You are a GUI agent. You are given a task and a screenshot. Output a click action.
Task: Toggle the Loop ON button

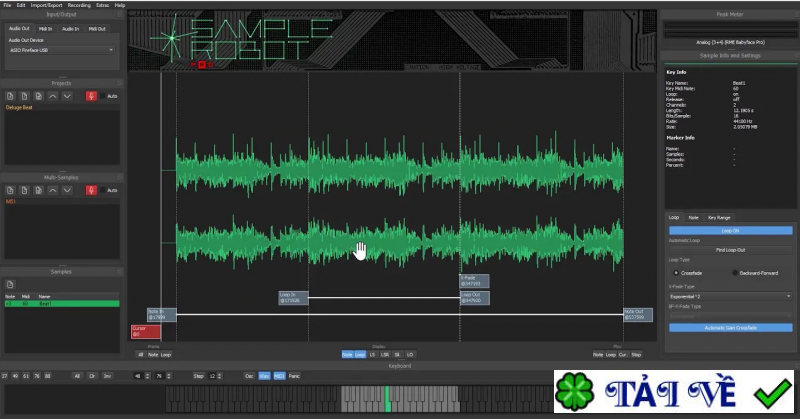(x=731, y=231)
